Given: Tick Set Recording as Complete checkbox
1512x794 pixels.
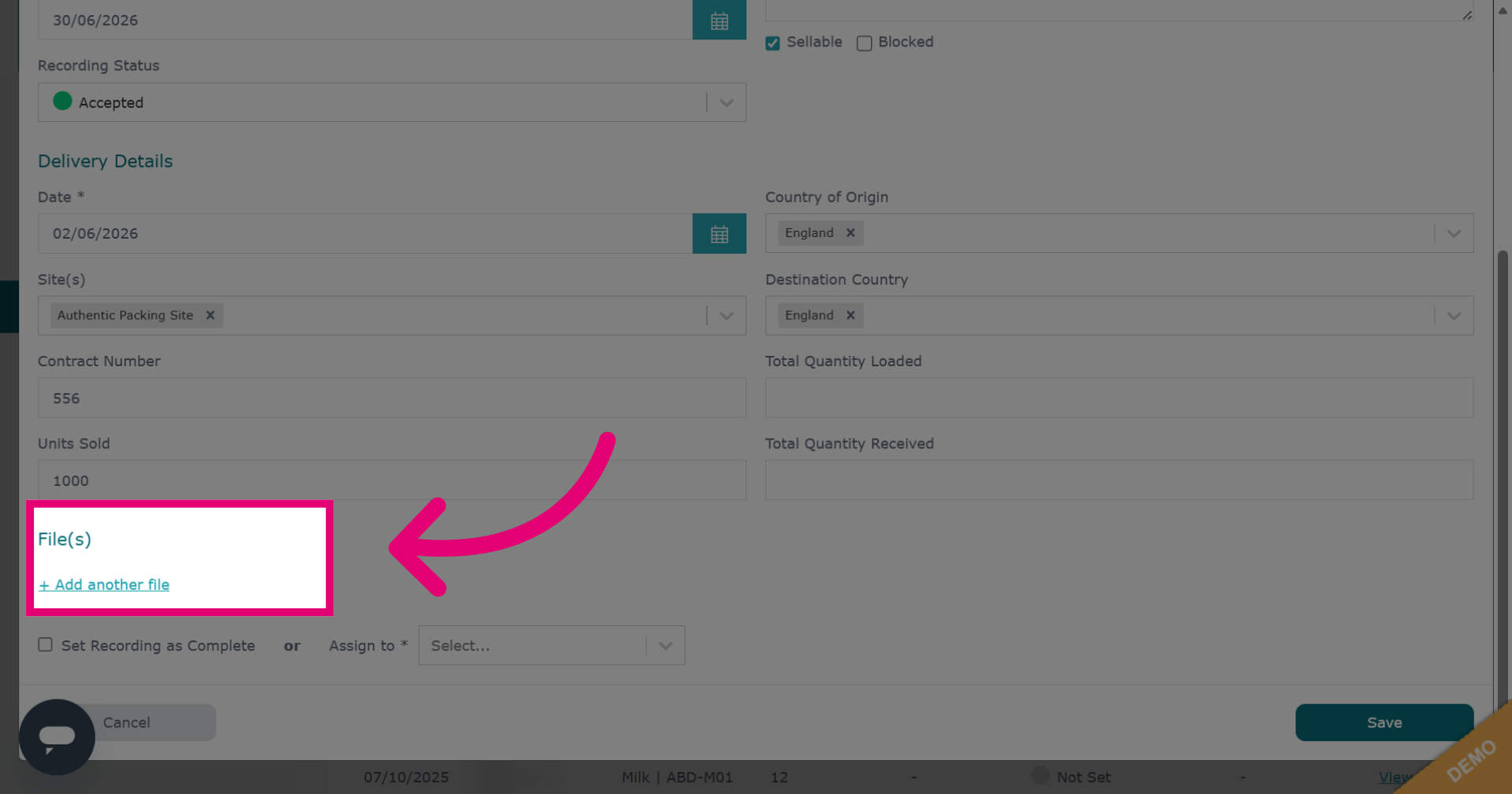Looking at the screenshot, I should click(x=46, y=644).
